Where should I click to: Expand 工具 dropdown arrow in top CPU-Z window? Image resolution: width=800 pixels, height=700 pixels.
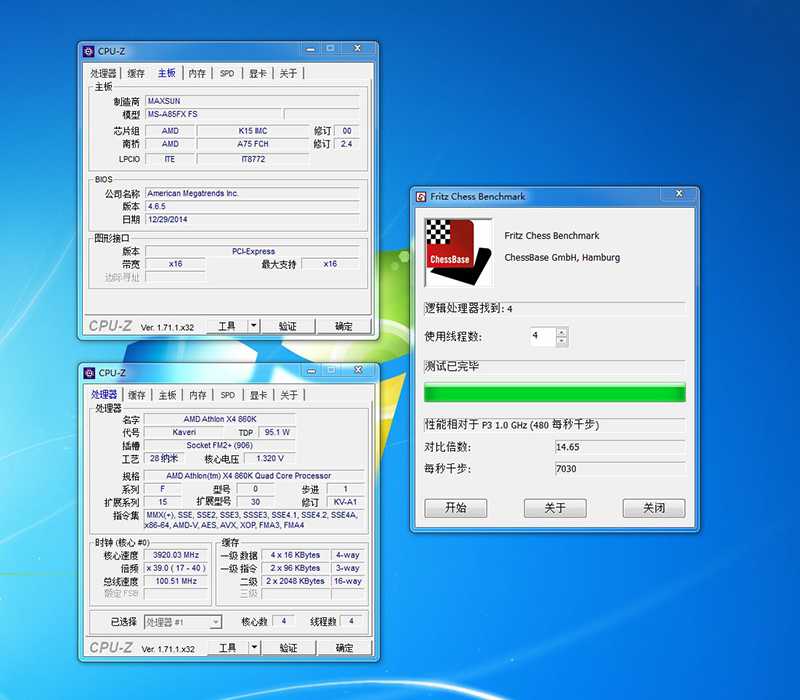pos(254,326)
